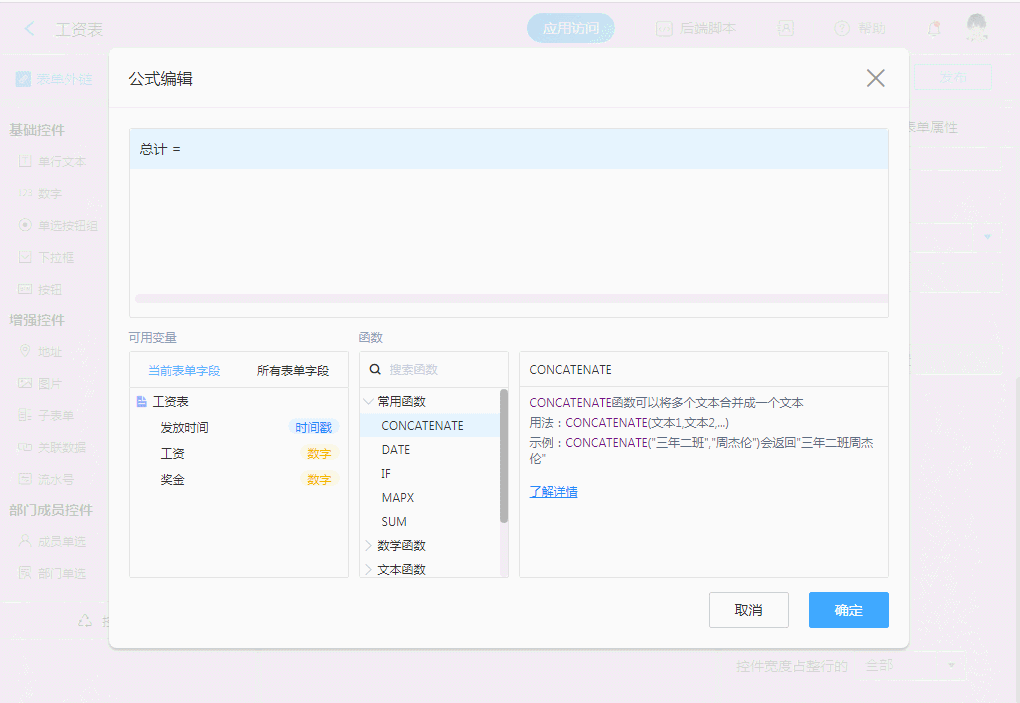This screenshot has width=1020, height=703.
Task: Open the notification bell icon
Action: click(x=934, y=29)
